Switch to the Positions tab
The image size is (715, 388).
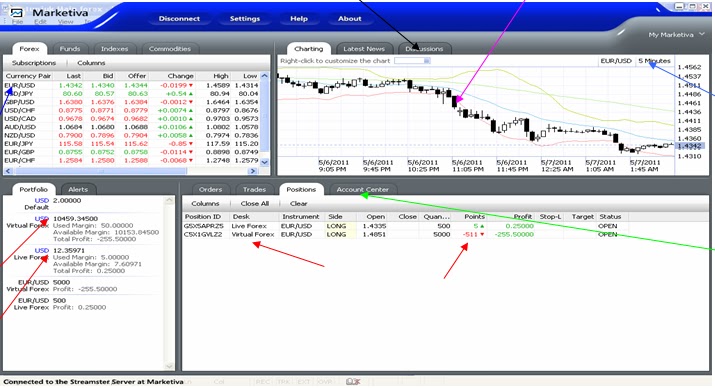301,189
